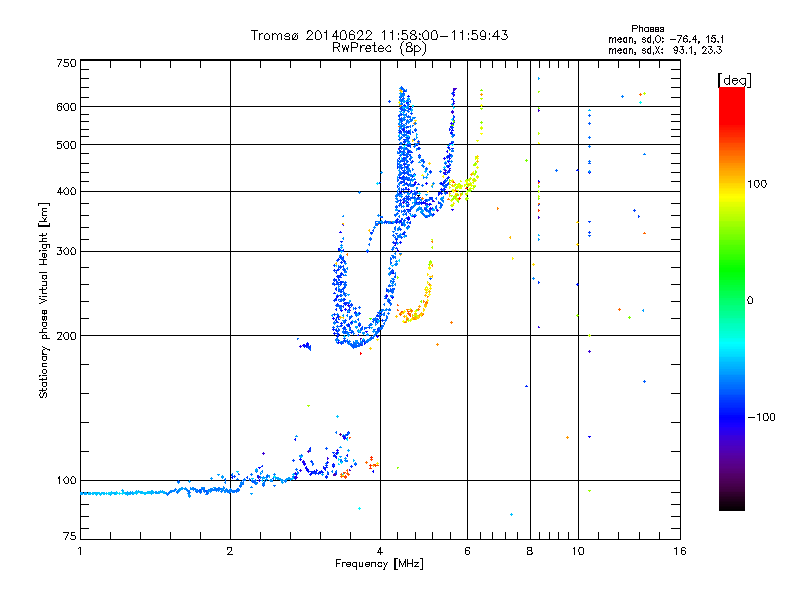Click the 'mean, sd,O: -76.4, 15.1' line
Viewport: 800px width, 600px height.
(x=666, y=39)
